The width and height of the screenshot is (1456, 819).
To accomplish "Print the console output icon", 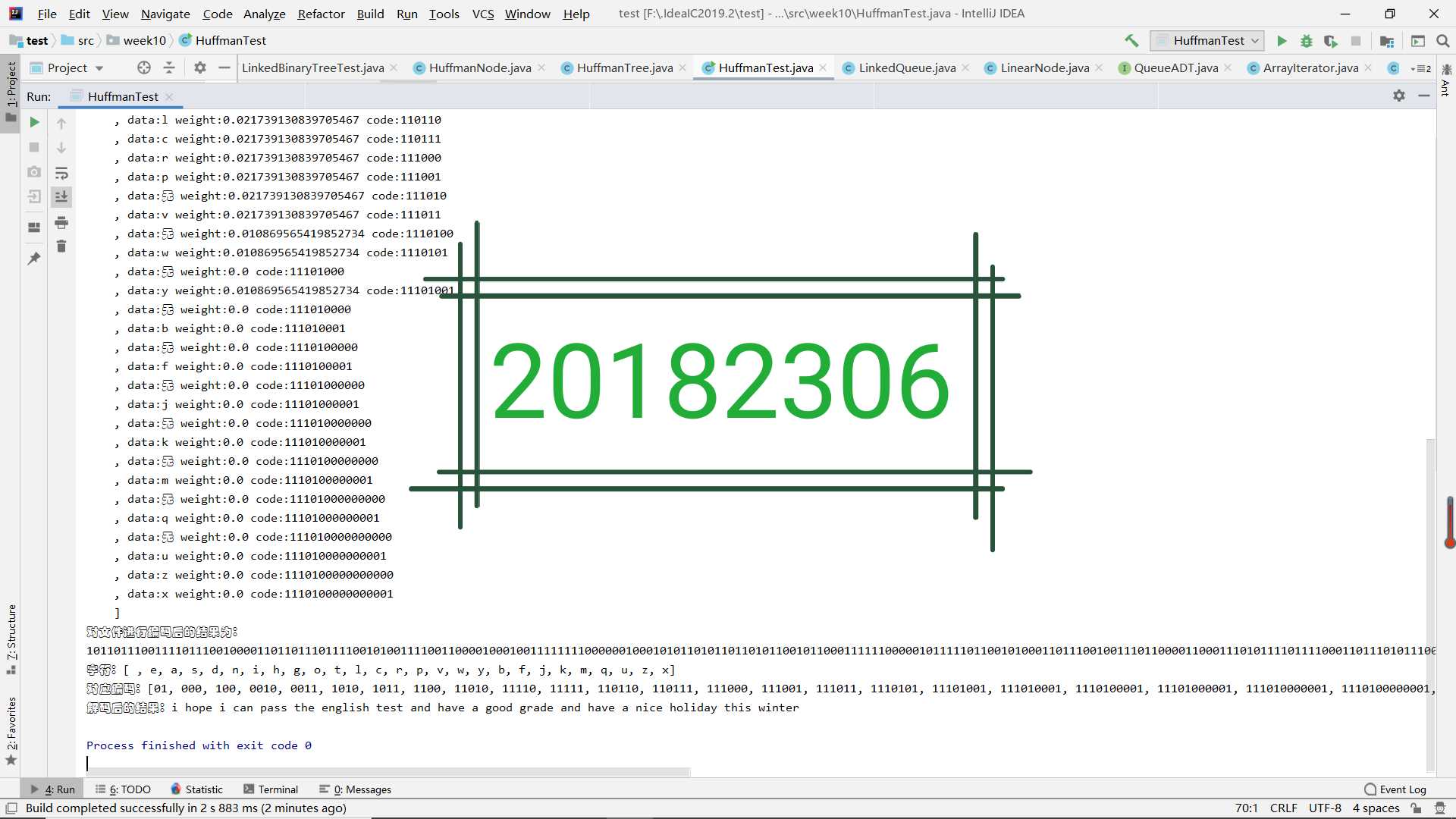I will [61, 222].
